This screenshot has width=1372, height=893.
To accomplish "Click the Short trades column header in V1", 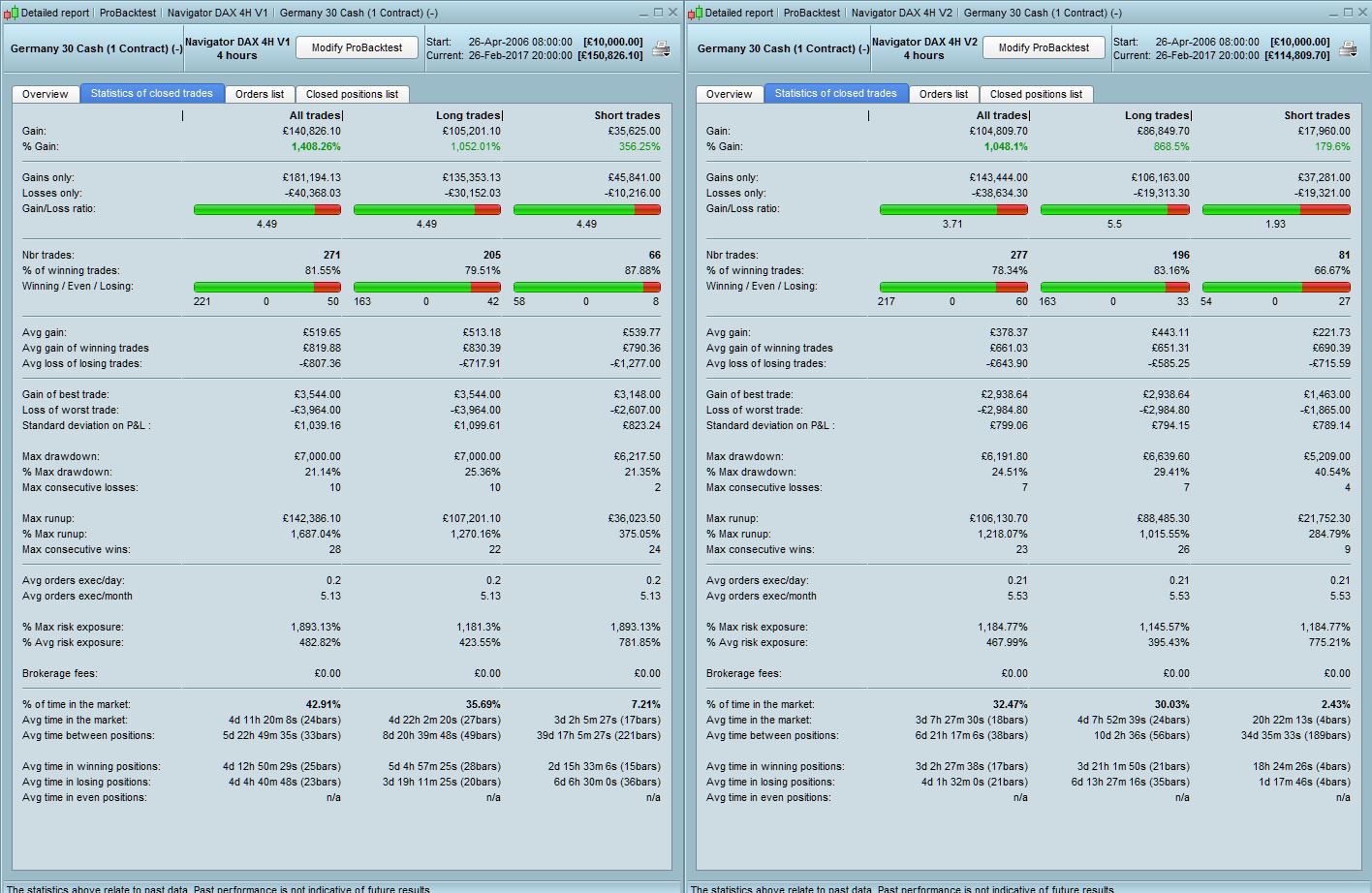I will pos(627,115).
